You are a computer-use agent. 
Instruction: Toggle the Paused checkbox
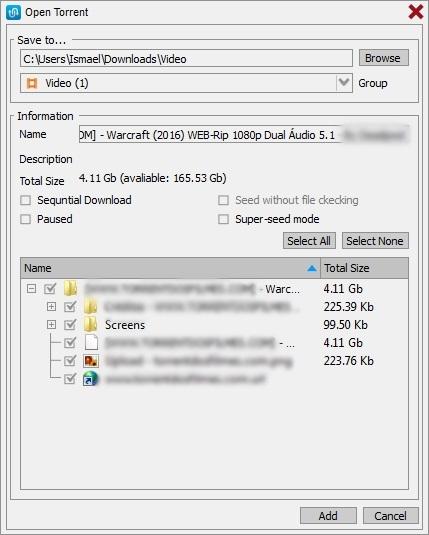click(26, 219)
